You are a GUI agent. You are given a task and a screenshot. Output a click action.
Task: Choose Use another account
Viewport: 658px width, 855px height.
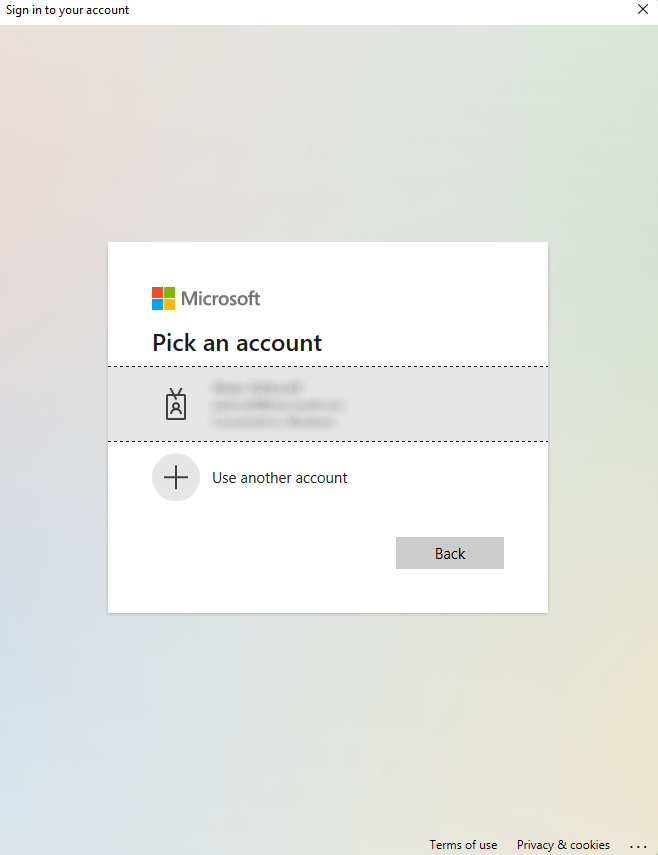pos(279,477)
